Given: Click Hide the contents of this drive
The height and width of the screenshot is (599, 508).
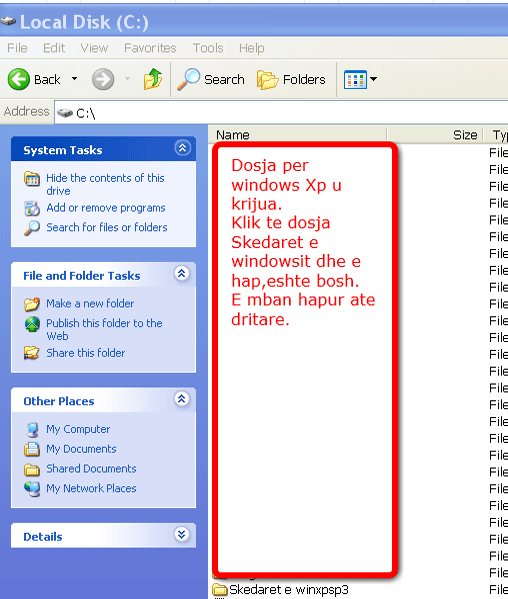Looking at the screenshot, I should point(105,184).
